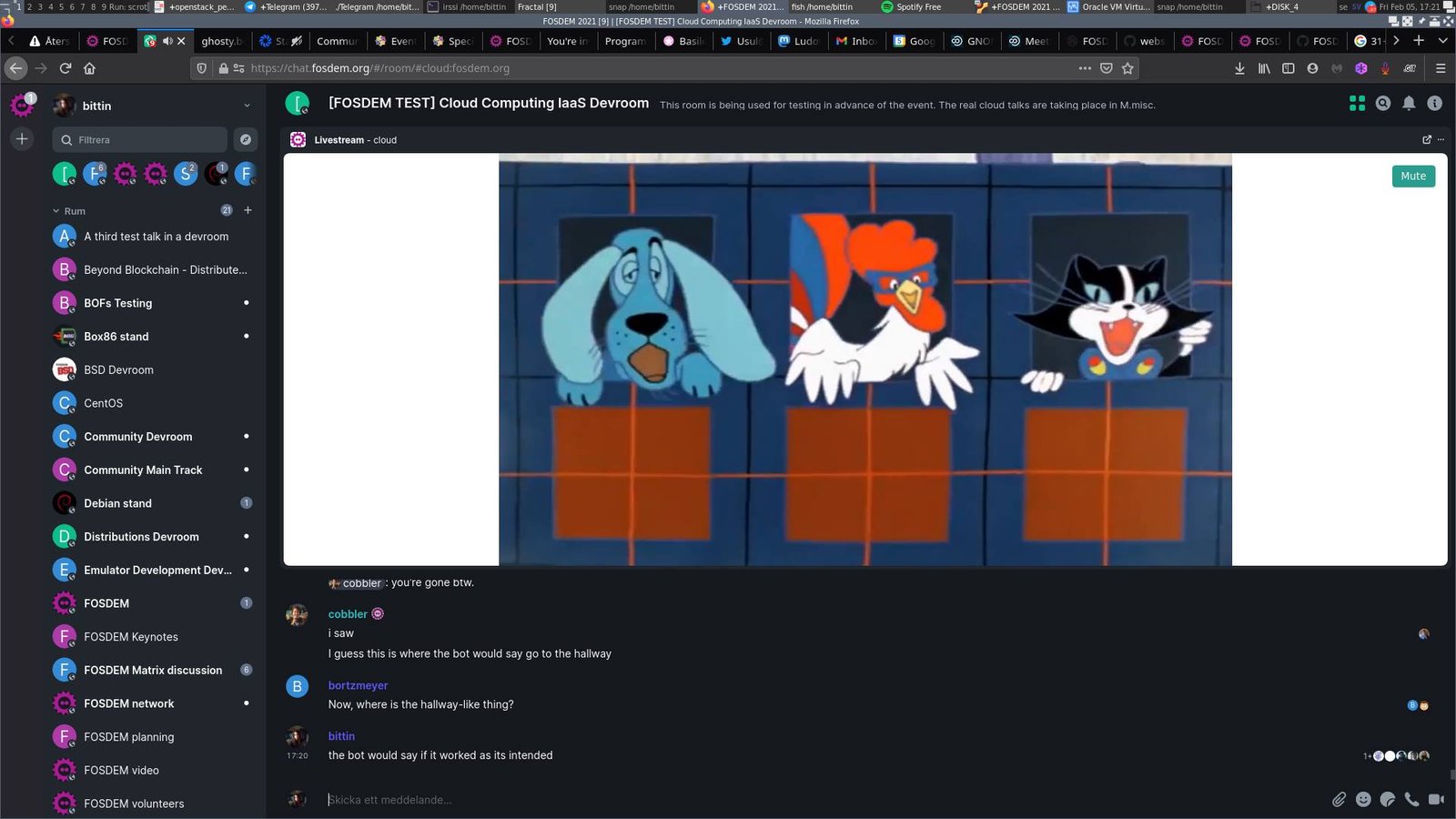
Task: Mute the cloud livestream
Action: 1412,176
